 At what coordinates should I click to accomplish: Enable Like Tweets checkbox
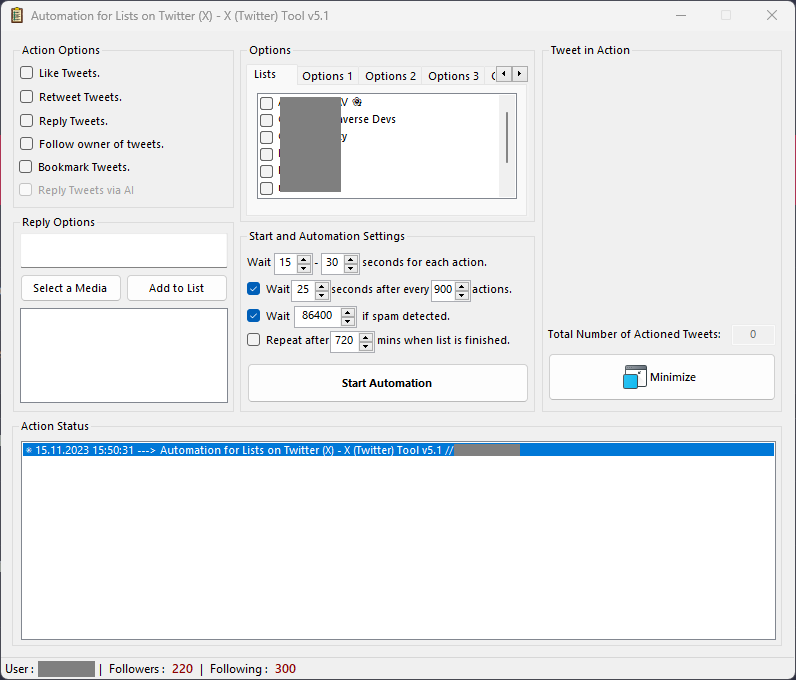[x=26, y=73]
